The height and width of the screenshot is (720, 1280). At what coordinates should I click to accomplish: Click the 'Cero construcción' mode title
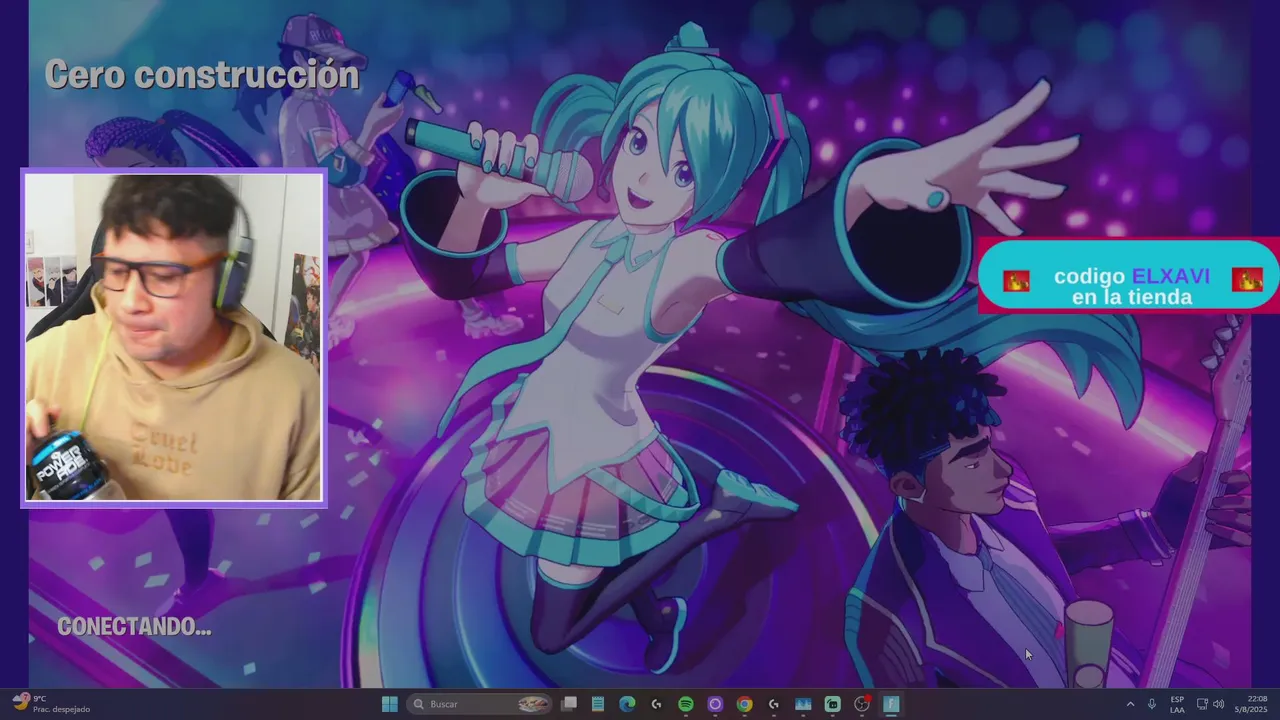tap(202, 75)
